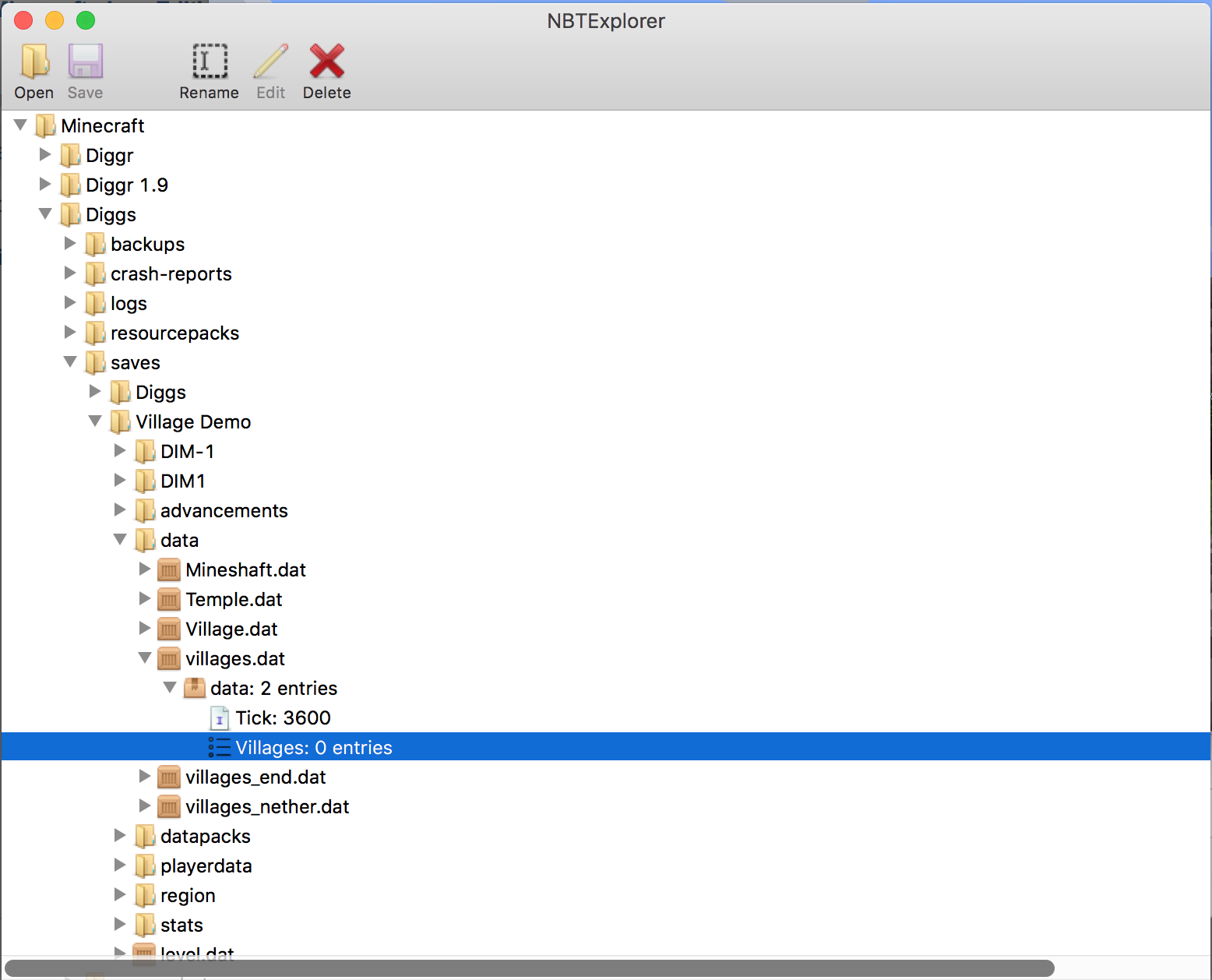The height and width of the screenshot is (980, 1212).
Task: Maximize the NBTExplorer window
Action: (86, 20)
